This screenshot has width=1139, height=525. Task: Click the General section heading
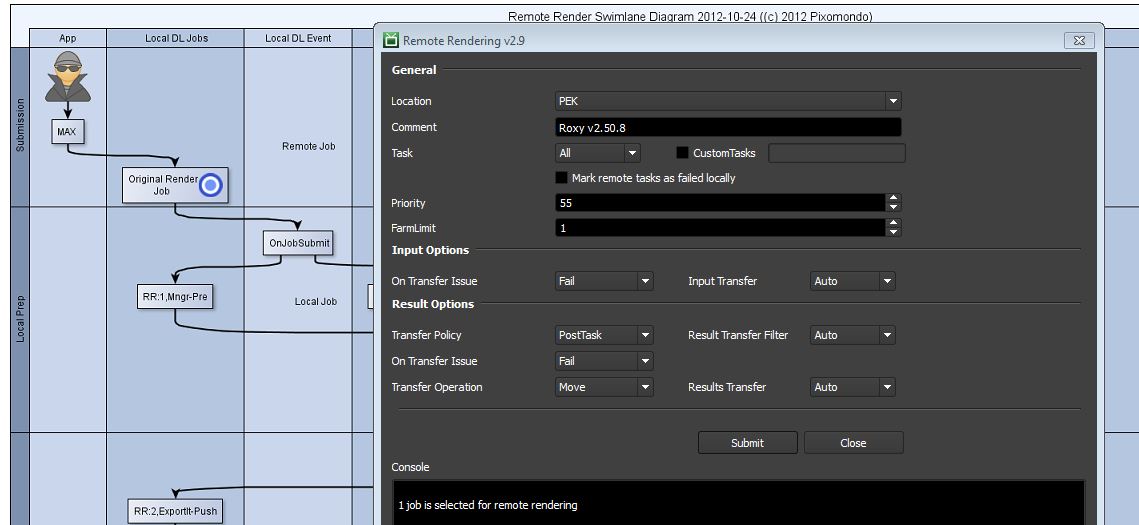point(414,70)
